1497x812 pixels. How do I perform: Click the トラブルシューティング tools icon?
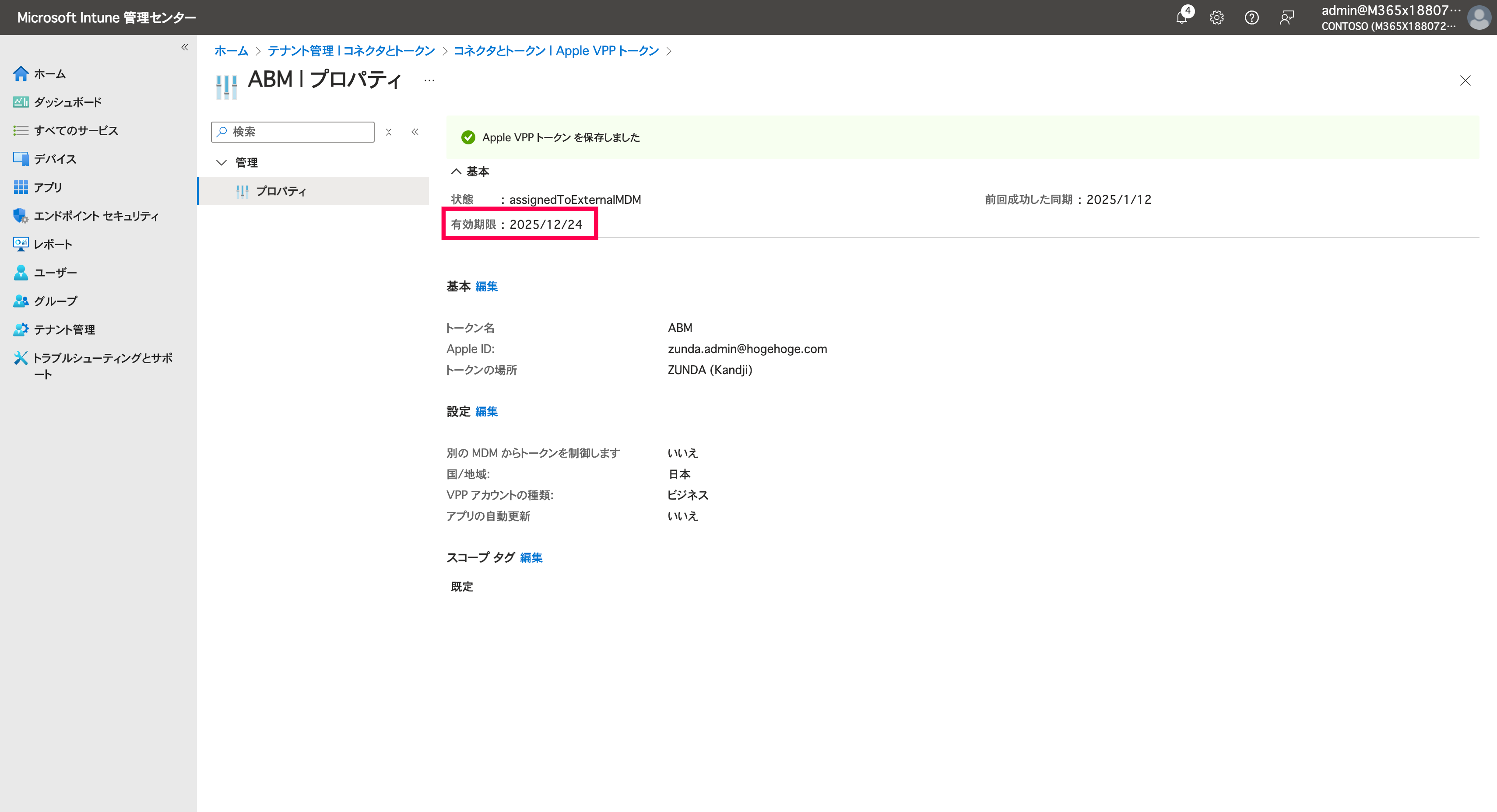21,358
